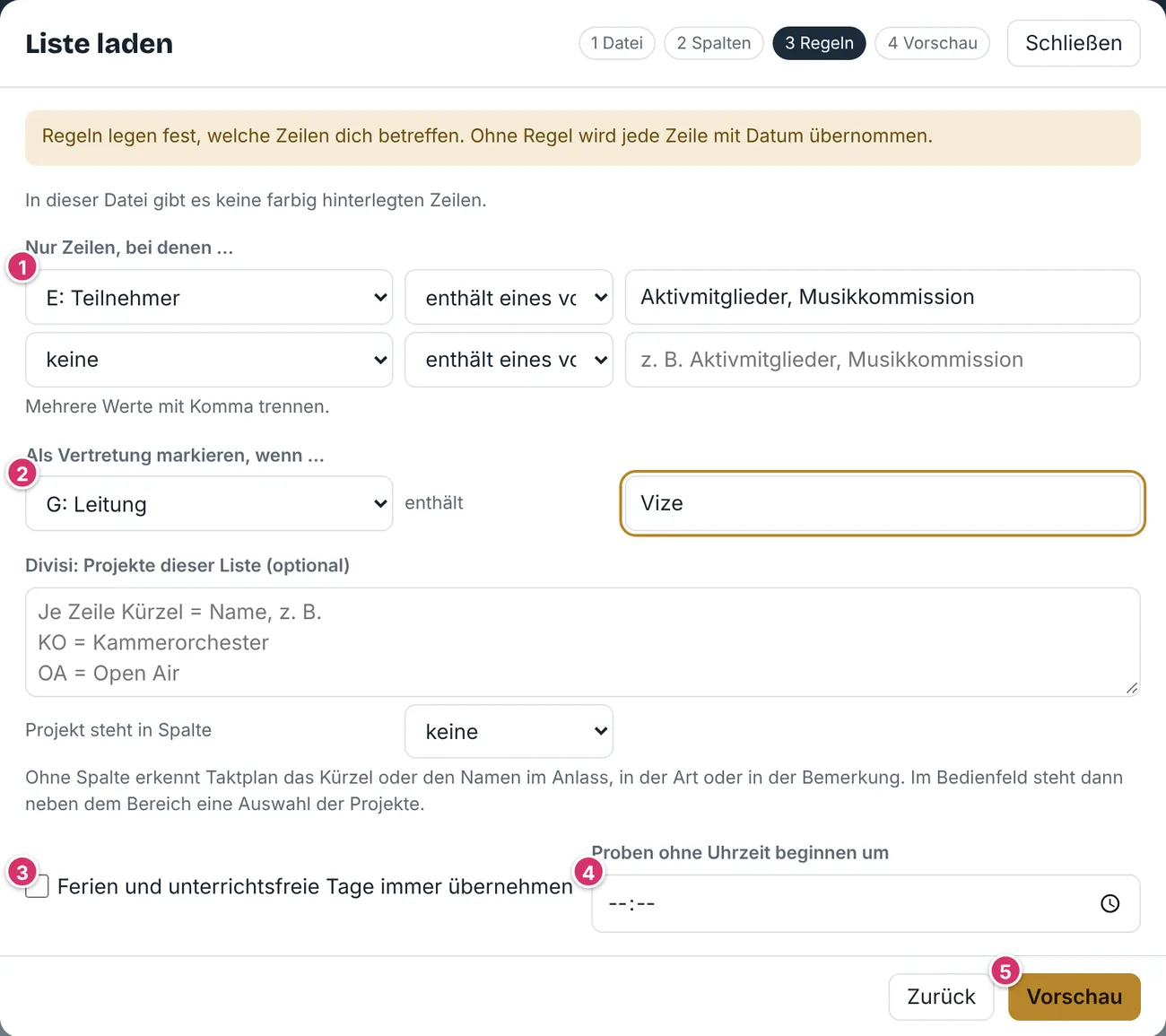Screen dimensions: 1166x1036
Task: Go to step '1 Datei'
Action: [x=617, y=43]
